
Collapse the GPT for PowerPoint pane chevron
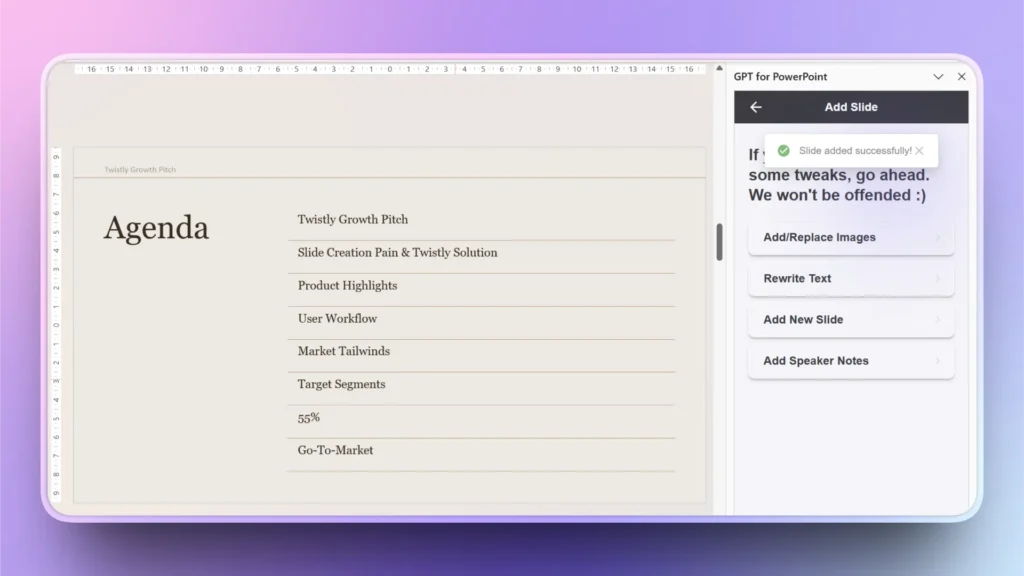coord(938,76)
